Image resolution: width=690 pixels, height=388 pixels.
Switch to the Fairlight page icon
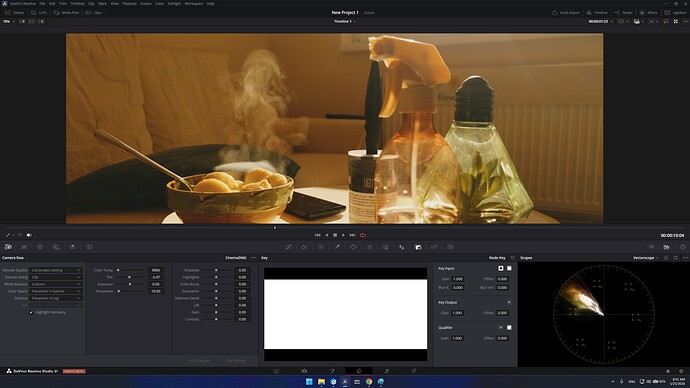click(x=386, y=371)
